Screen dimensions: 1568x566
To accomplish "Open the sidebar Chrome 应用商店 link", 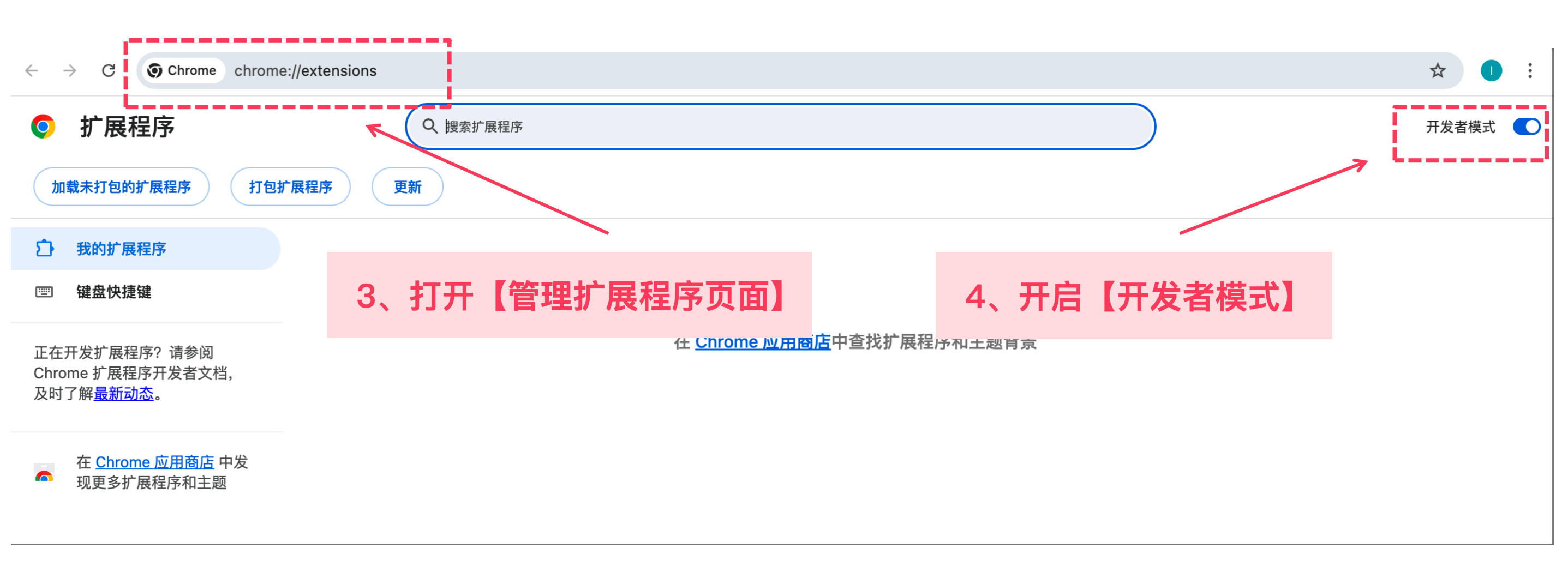I will pos(154,462).
